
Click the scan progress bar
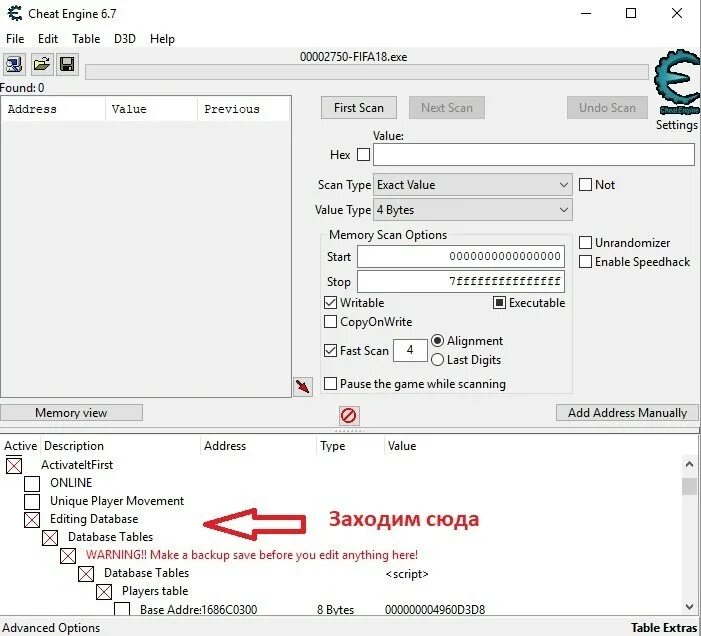click(x=367, y=72)
